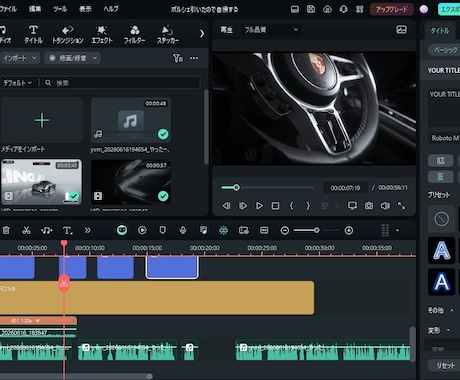Record voiceover with microphone icon
460x380 pixels.
pos(183,230)
